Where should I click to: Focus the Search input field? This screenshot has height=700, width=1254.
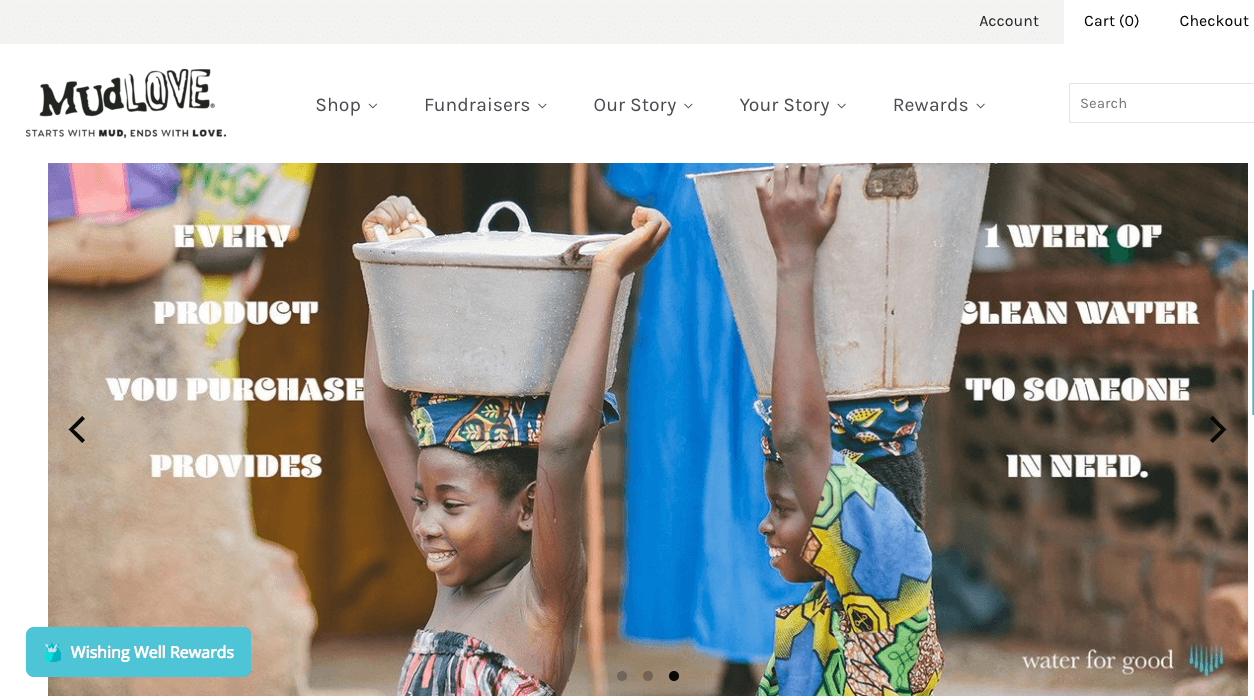click(1162, 103)
